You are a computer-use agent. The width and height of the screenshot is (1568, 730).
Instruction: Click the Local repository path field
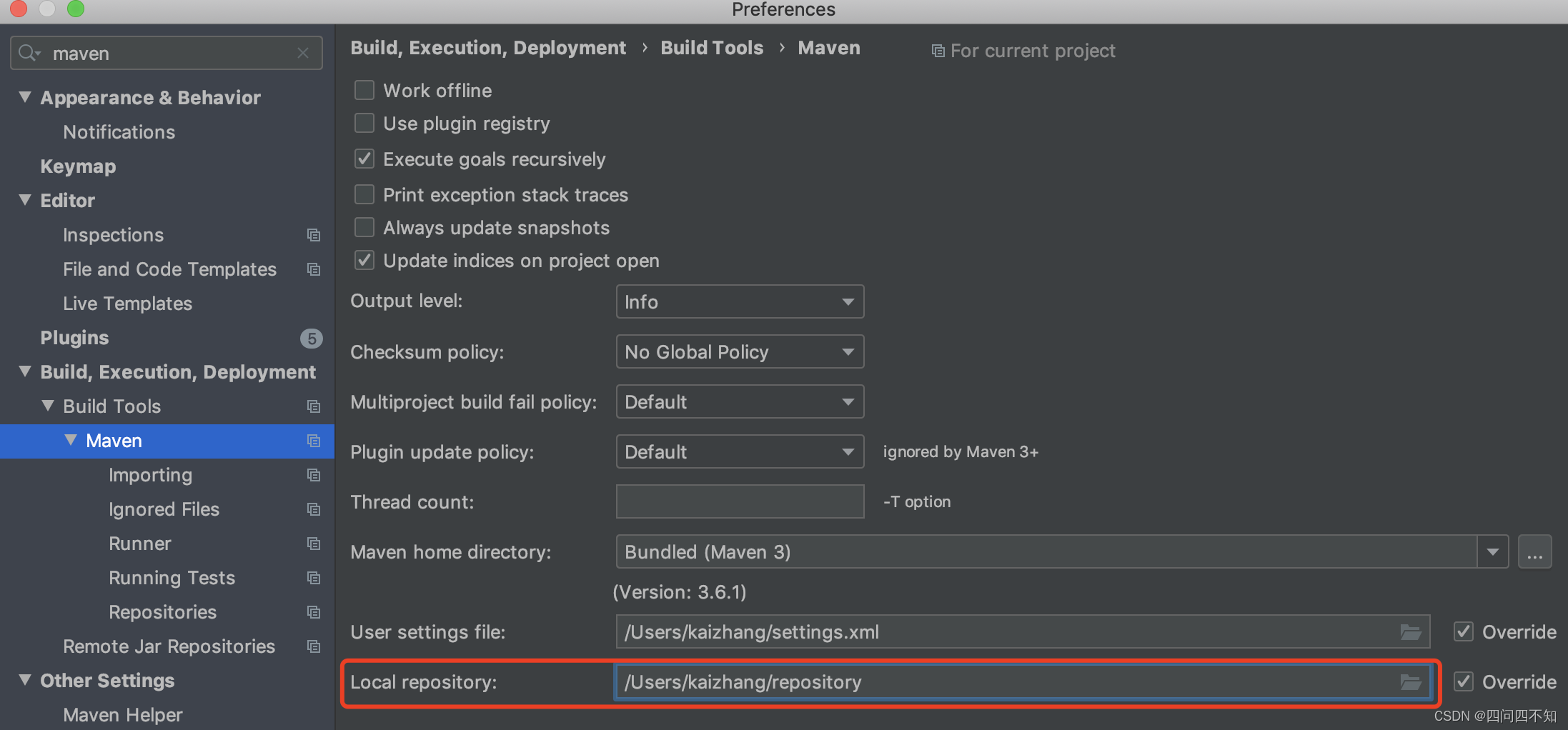click(1022, 681)
